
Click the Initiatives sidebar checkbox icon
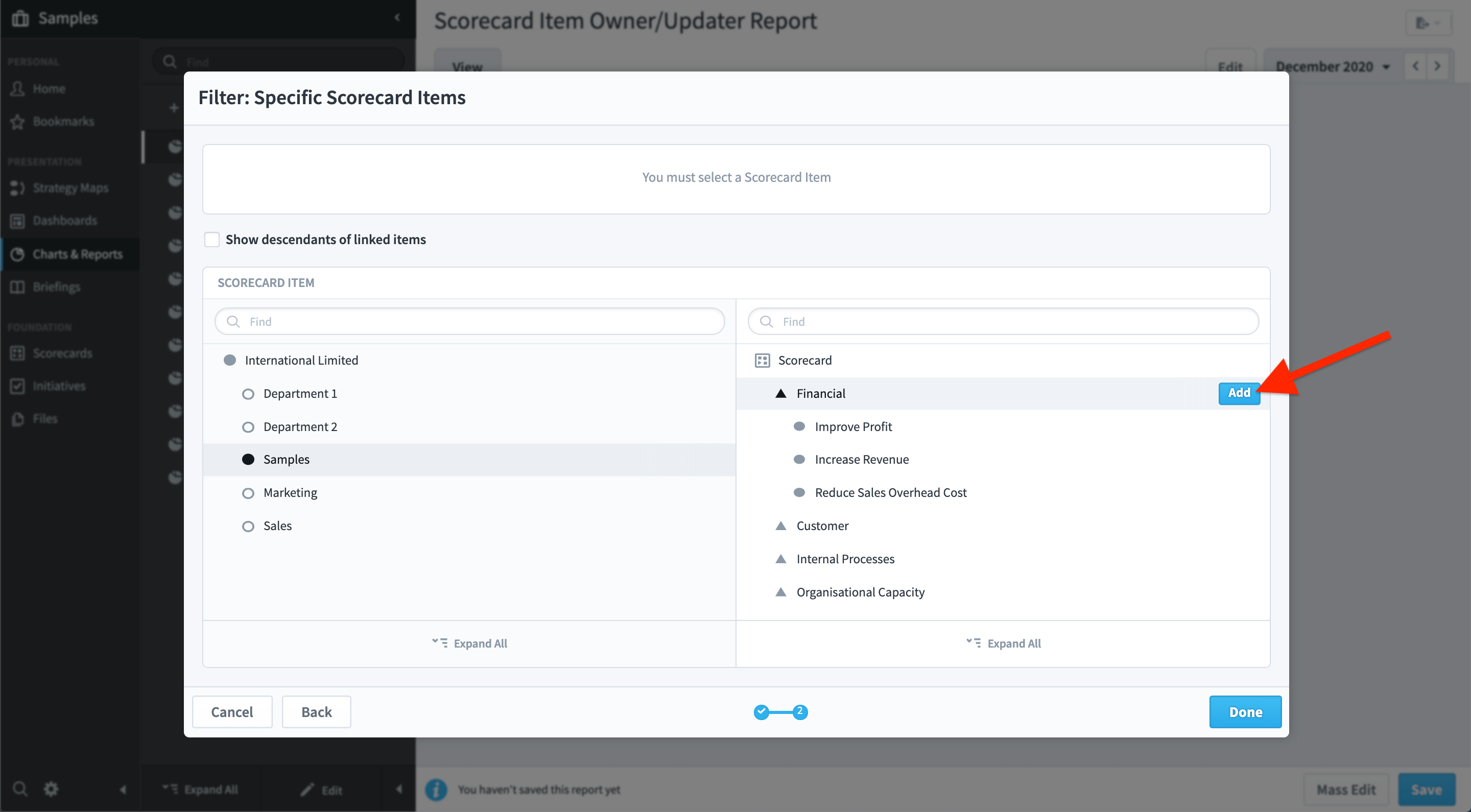[x=18, y=386]
